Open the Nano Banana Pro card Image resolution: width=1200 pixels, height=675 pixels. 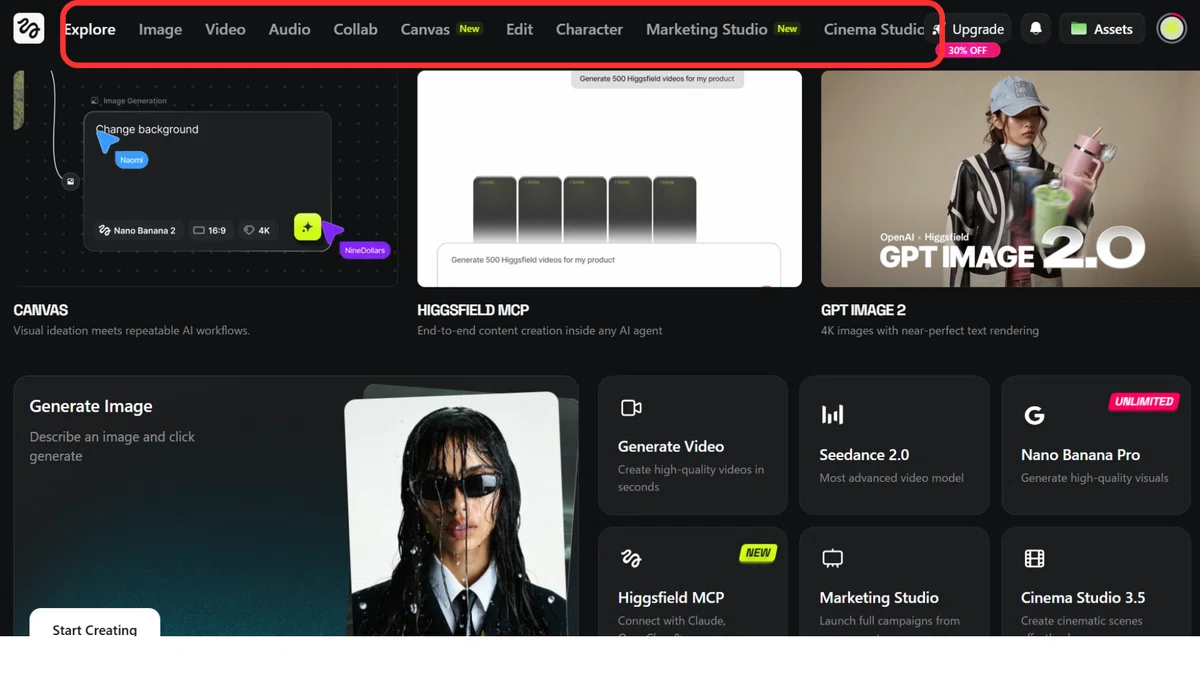pos(1096,445)
